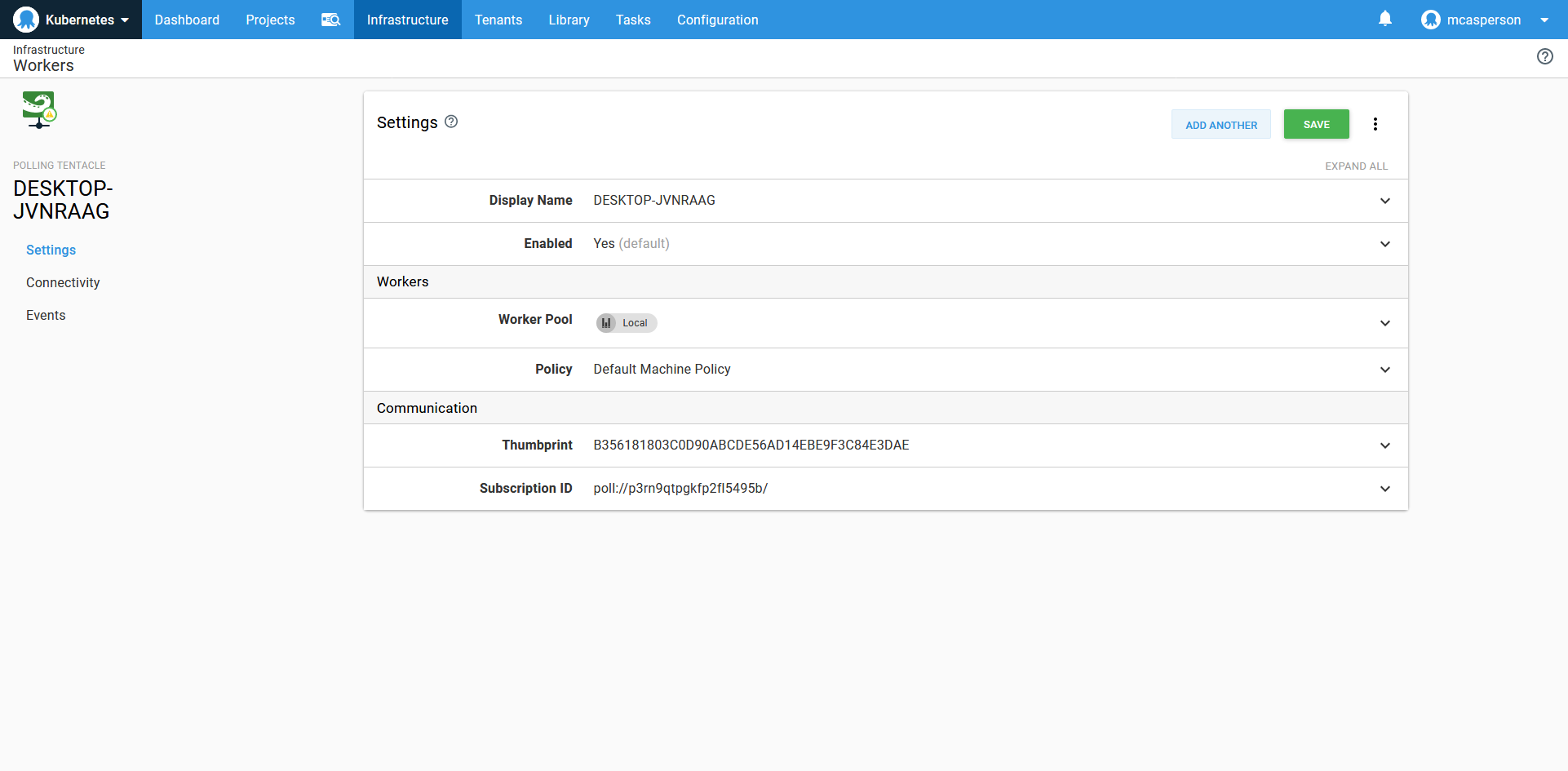Click the mcasperson user avatar icon

tap(1430, 20)
